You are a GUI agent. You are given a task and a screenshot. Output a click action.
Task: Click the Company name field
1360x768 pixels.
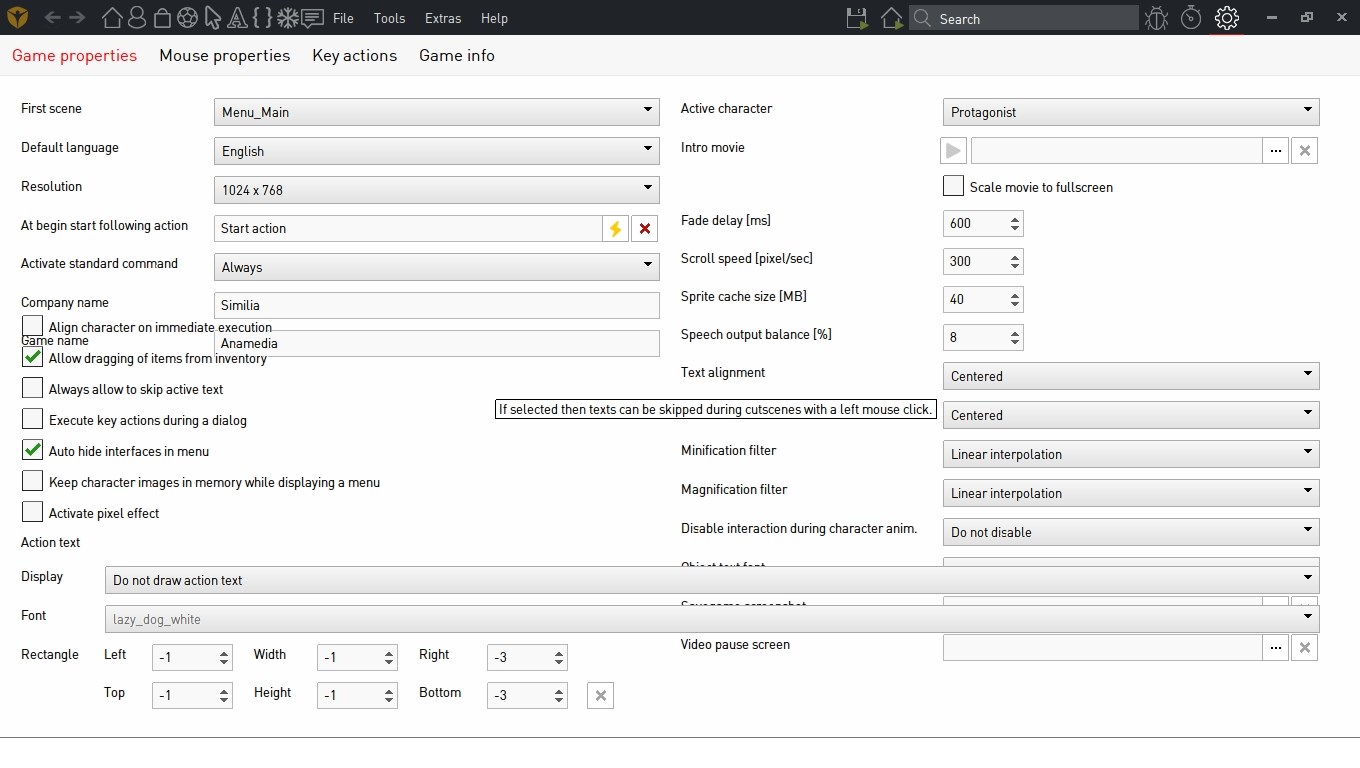[437, 305]
